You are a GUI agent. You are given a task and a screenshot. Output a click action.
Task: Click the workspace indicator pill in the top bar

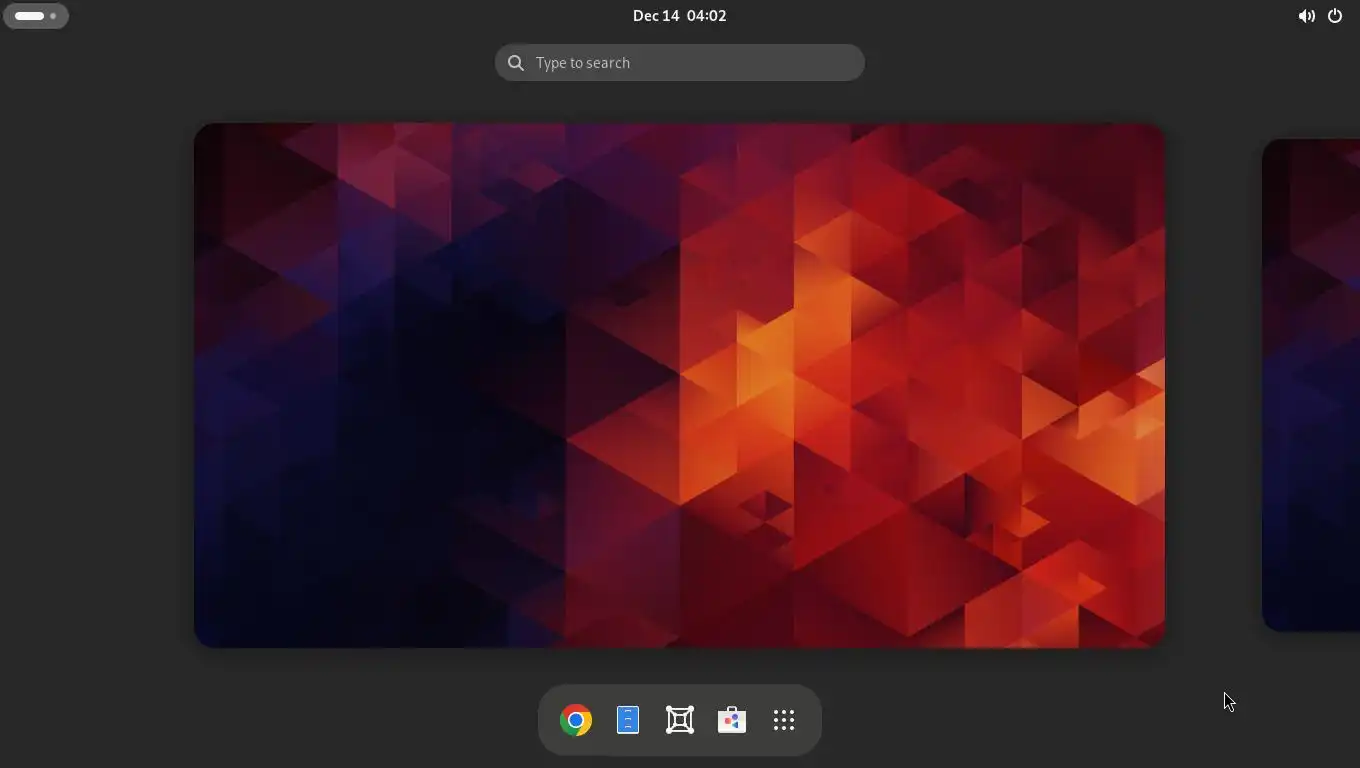(36, 16)
